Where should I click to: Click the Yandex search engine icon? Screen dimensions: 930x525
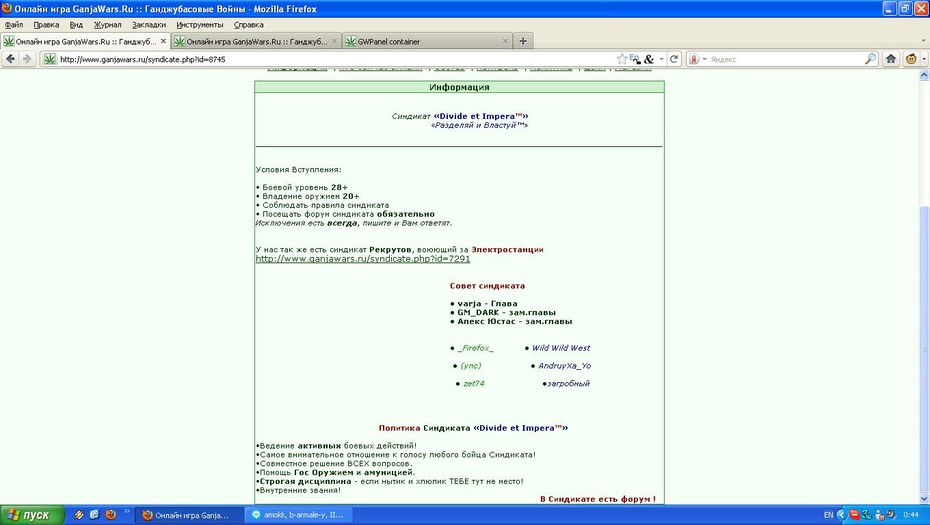(x=693, y=59)
